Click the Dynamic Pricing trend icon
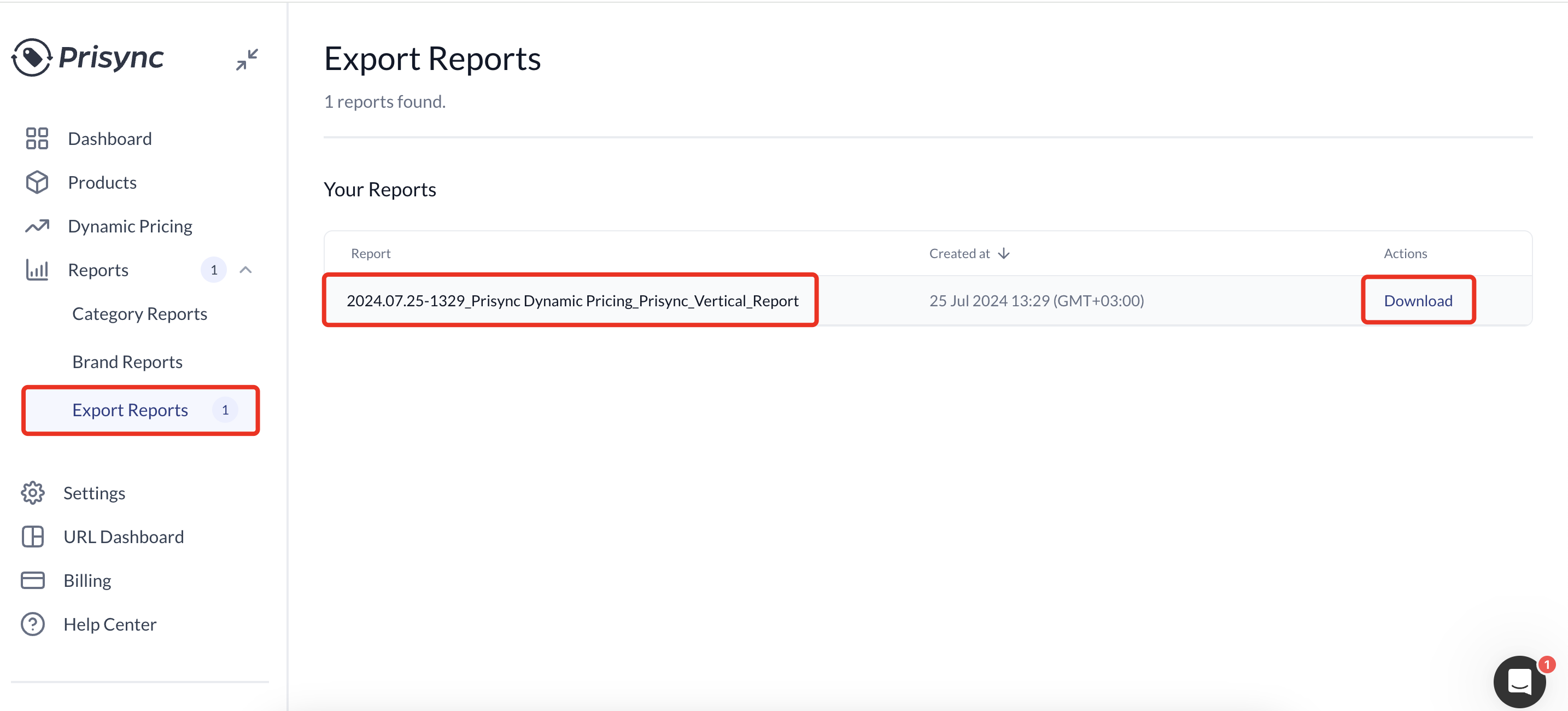This screenshot has width=1568, height=711. [37, 226]
